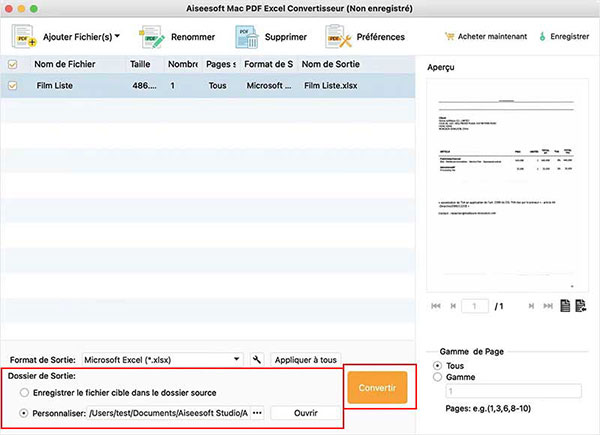Select the Film Liste file name cell
600x435 pixels.
pos(55,85)
